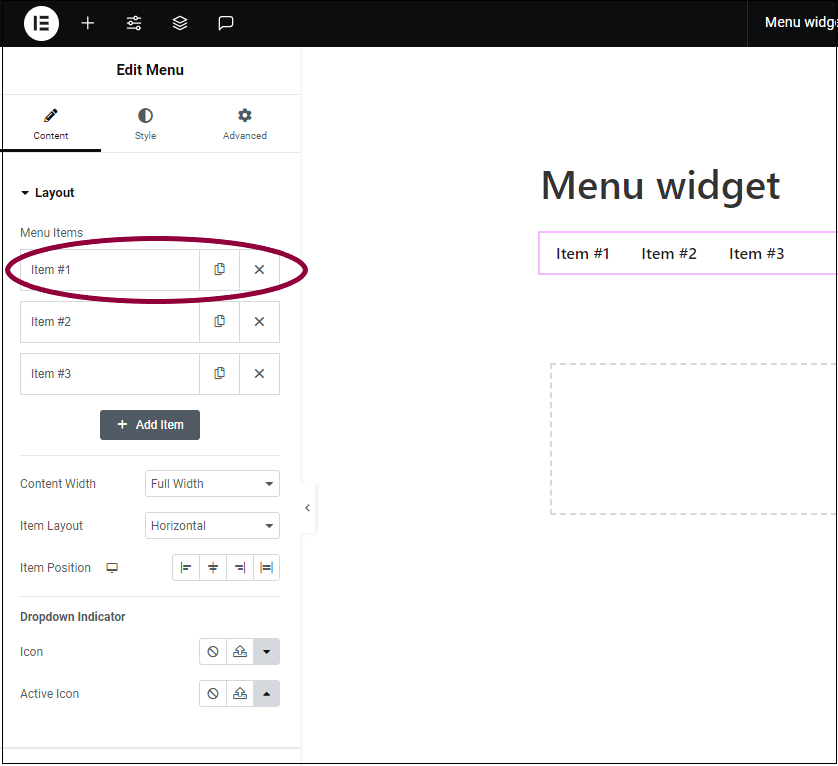838x766 pixels.
Task: Open the notes comment icon
Action: [x=226, y=23]
